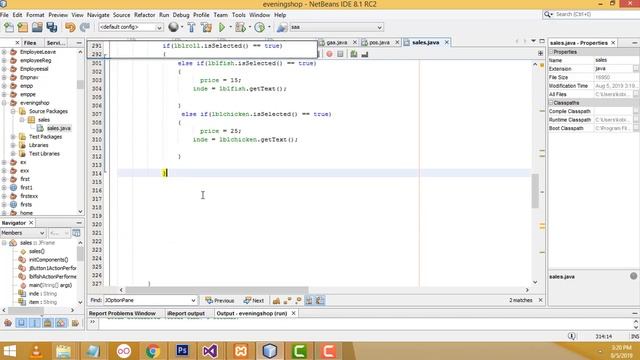The width and height of the screenshot is (640, 360).
Task: Open the 'saa' toolbar combo box
Action: [x=336, y=27]
